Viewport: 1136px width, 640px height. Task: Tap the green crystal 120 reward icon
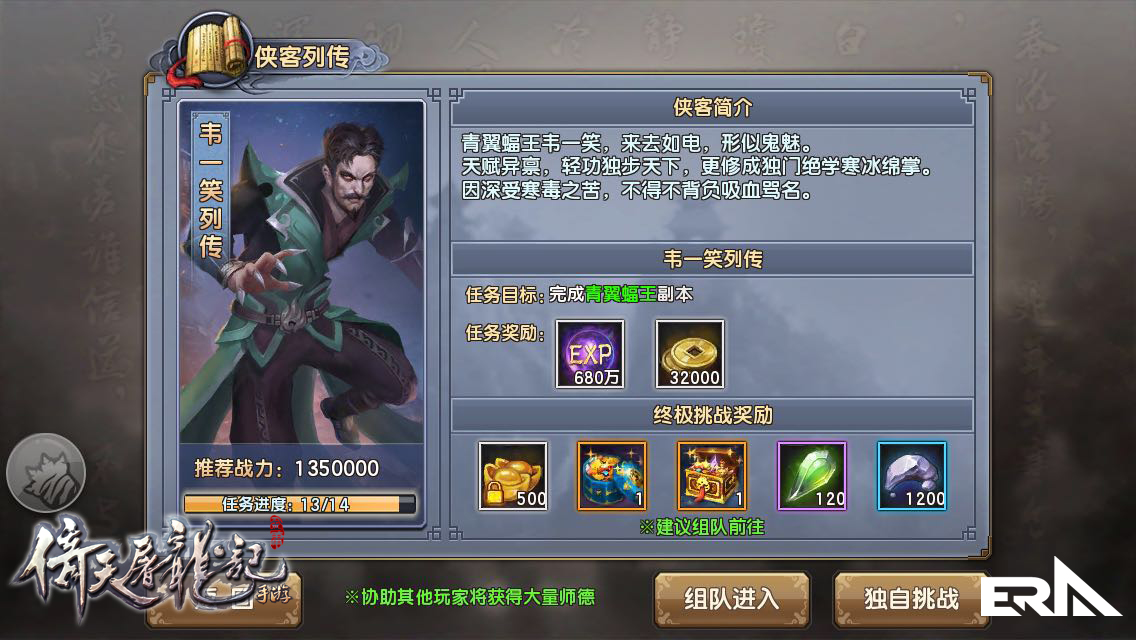811,475
